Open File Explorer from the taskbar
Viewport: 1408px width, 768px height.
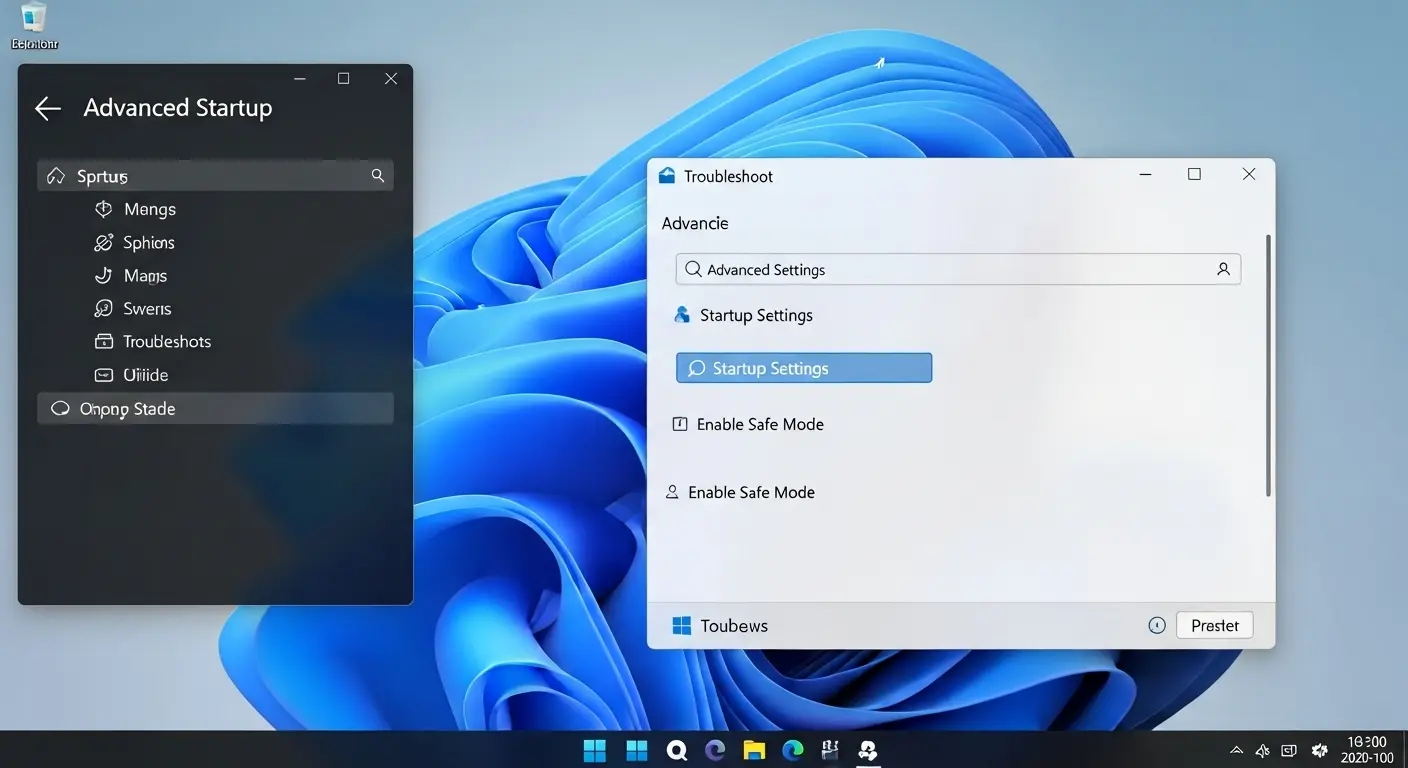(754, 750)
